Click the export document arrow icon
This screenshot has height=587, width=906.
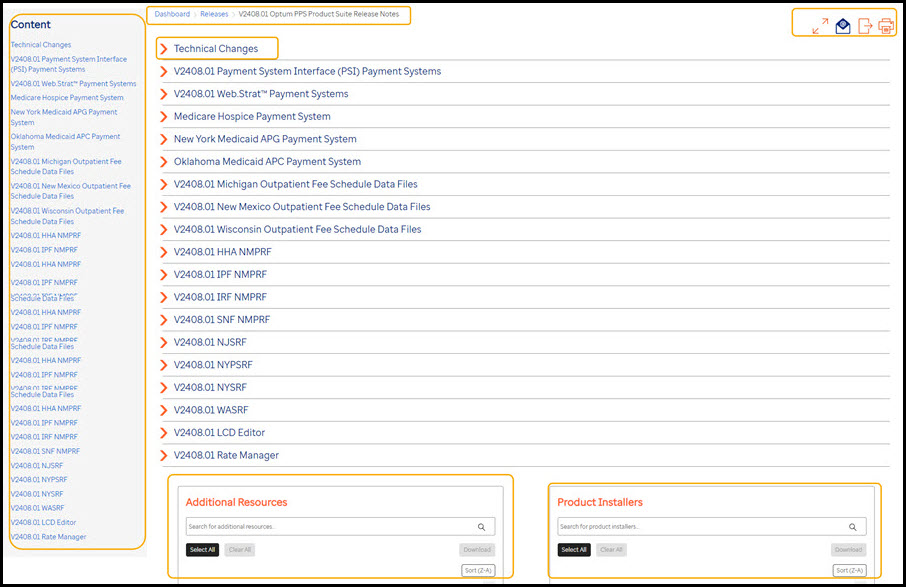[x=865, y=26]
